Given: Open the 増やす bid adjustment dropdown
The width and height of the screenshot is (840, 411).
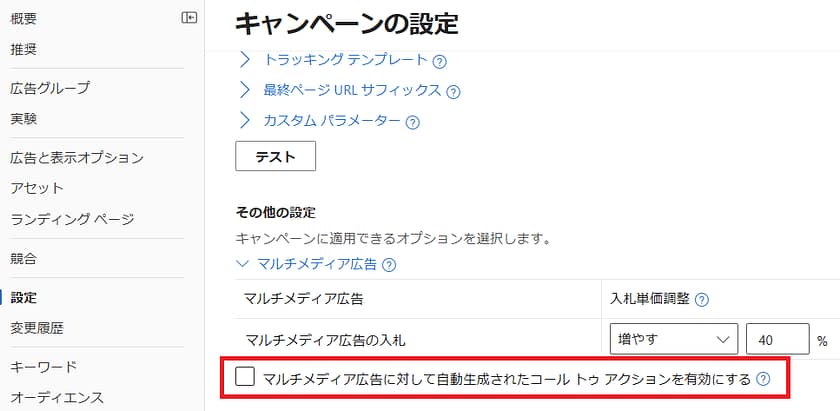Looking at the screenshot, I should [x=674, y=339].
